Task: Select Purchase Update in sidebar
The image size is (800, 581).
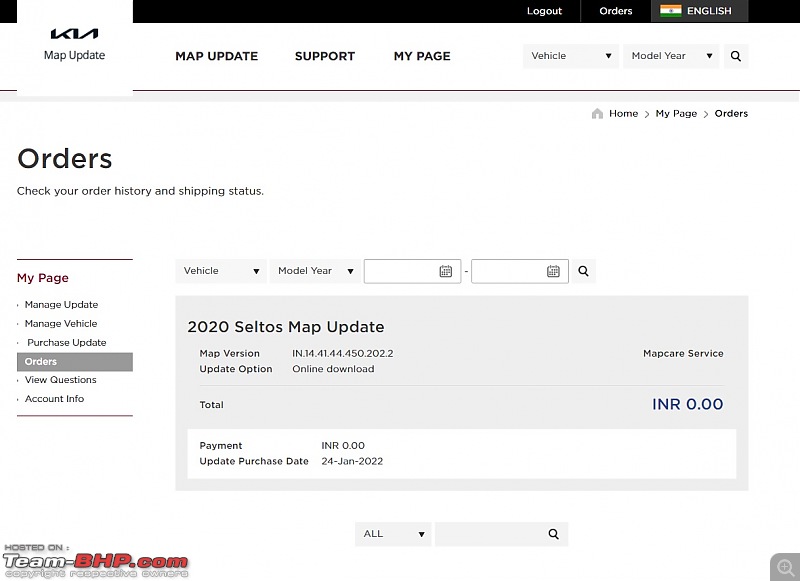Action: pyautogui.click(x=67, y=342)
